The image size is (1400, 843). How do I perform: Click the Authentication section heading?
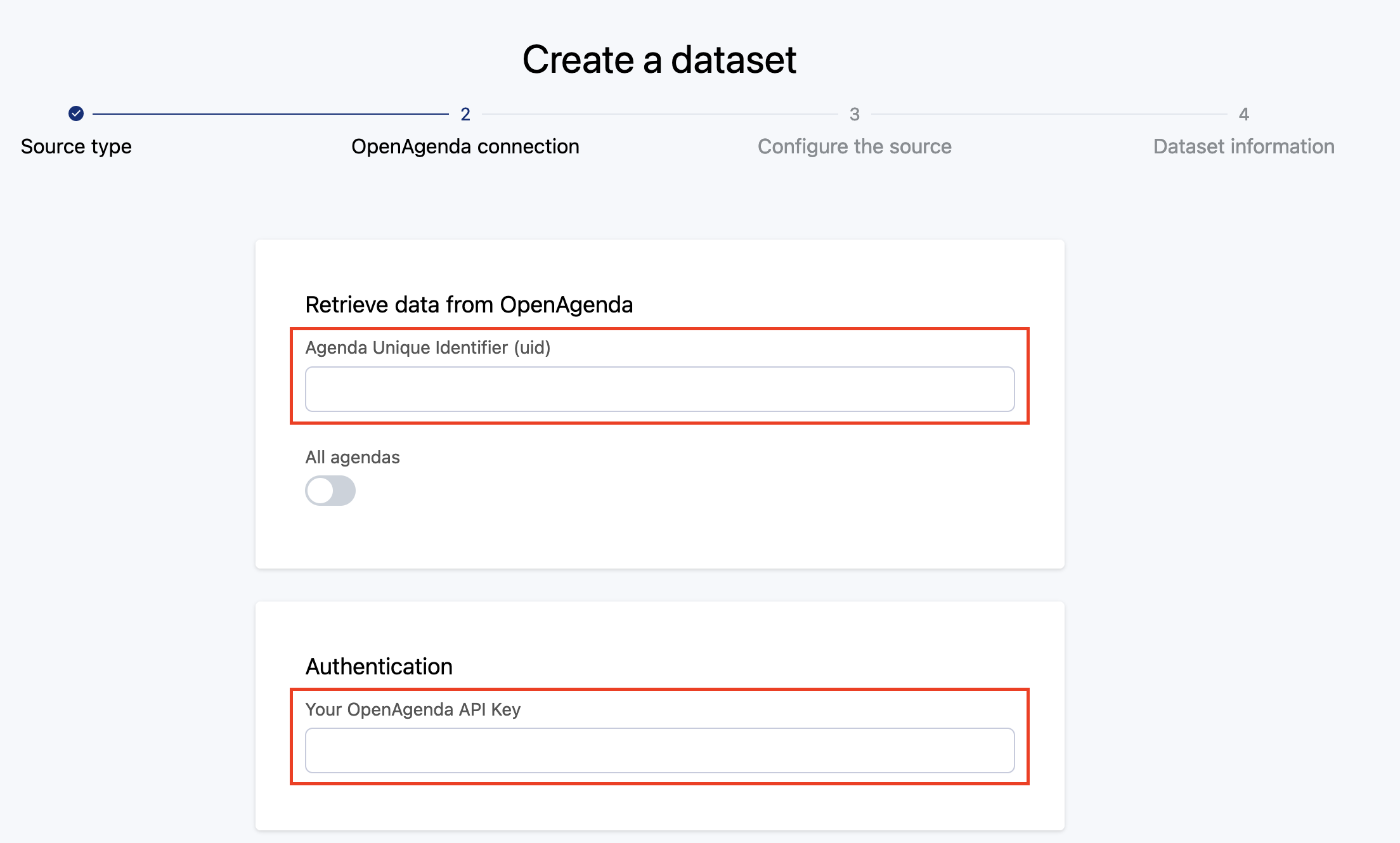coord(379,667)
